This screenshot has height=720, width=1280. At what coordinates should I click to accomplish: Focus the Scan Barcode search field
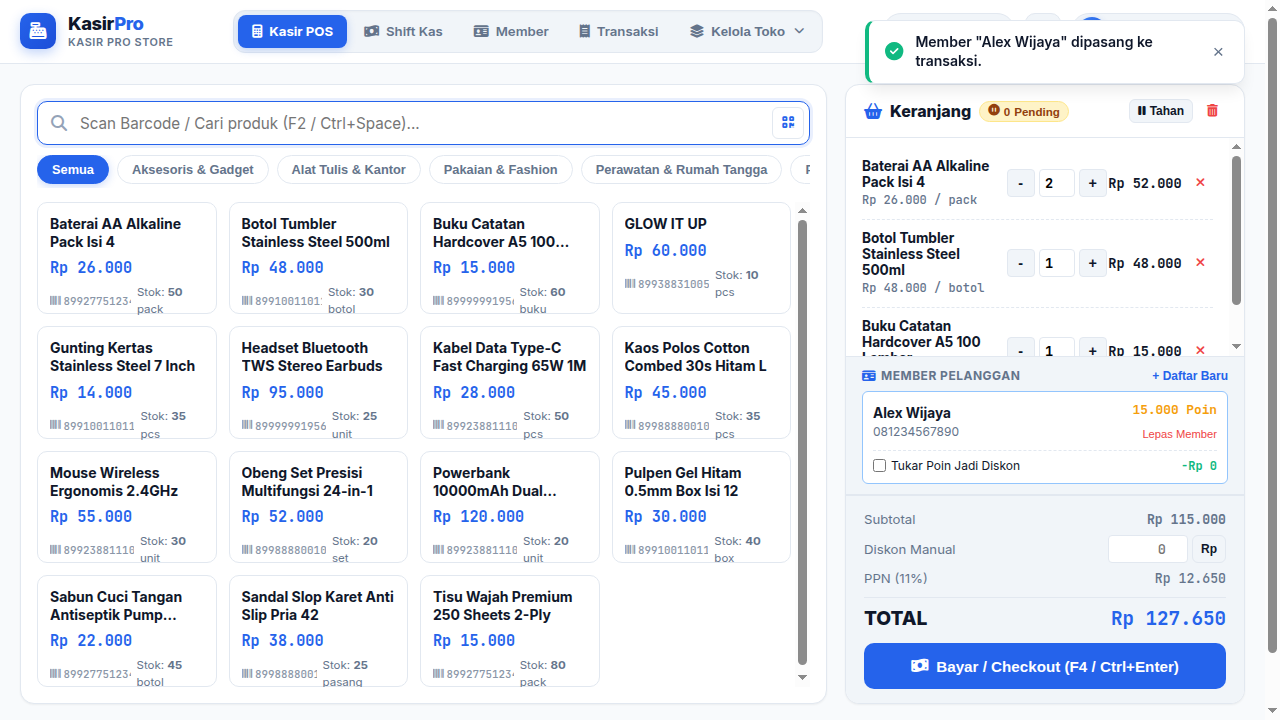pos(423,123)
